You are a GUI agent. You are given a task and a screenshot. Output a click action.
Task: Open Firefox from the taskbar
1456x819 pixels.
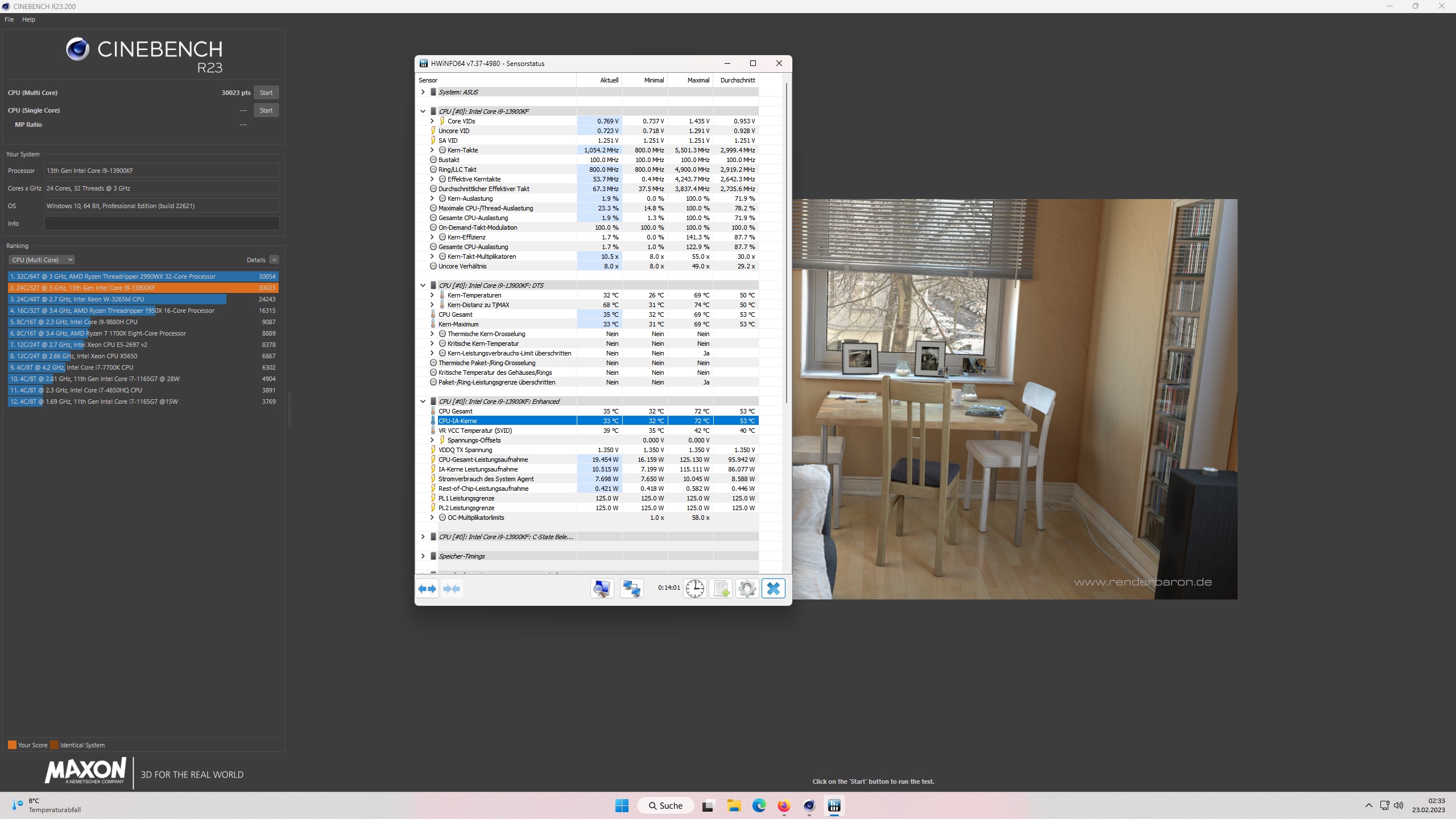(x=784, y=805)
